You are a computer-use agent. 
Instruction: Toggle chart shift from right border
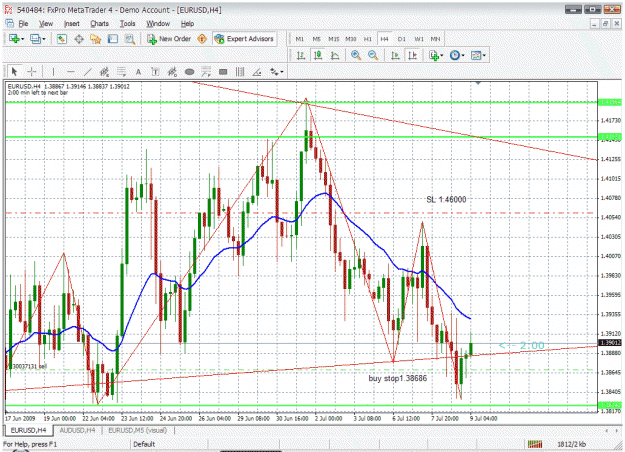pyautogui.click(x=412, y=55)
